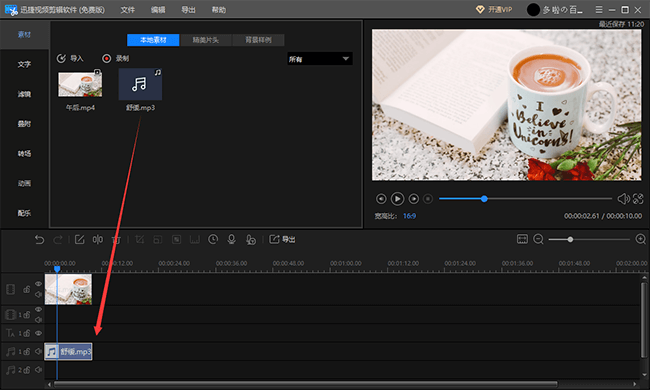
Task: Click the user avatar in the title bar
Action: [x=533, y=10]
